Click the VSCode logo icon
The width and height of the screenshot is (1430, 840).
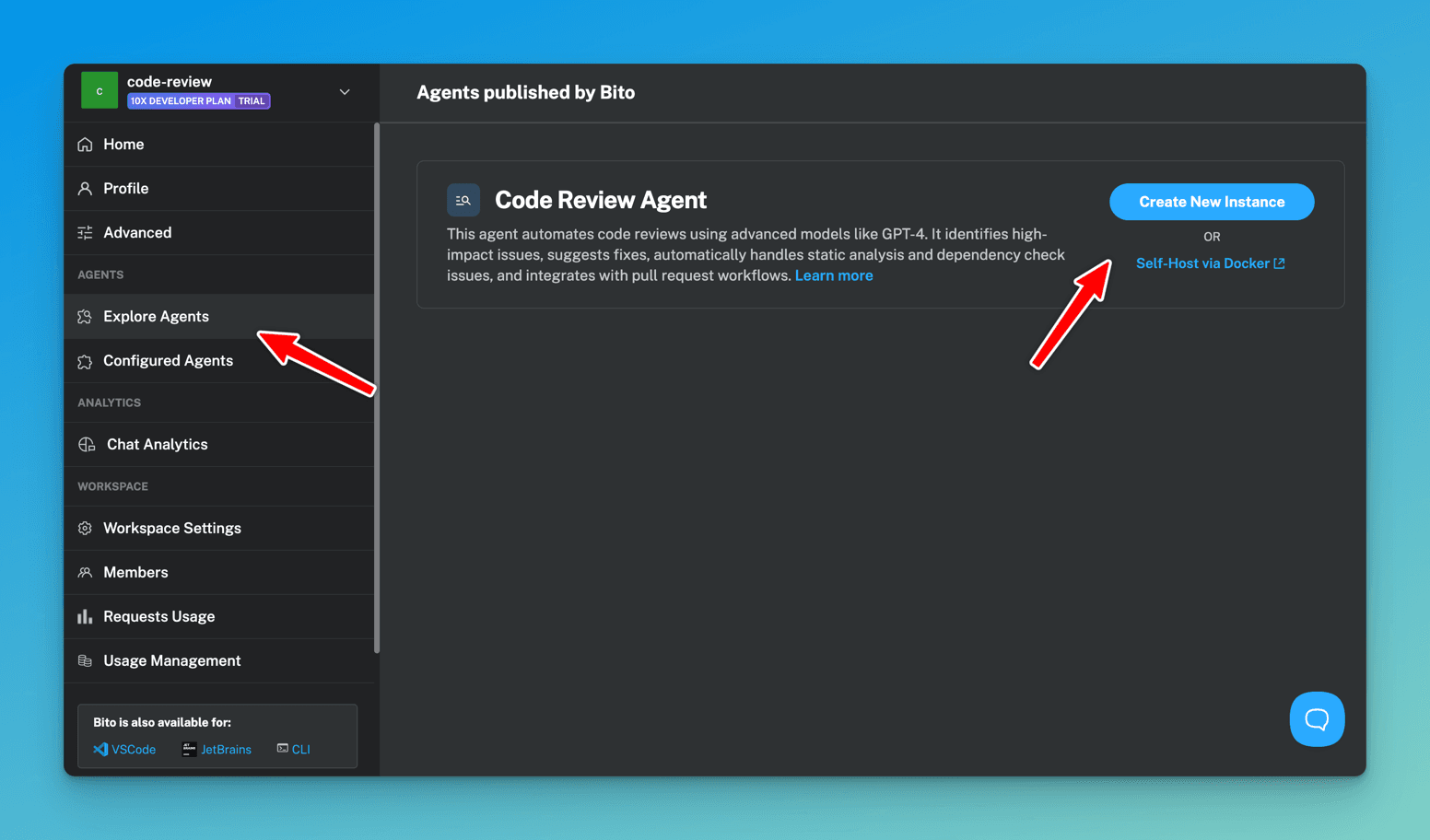point(100,750)
